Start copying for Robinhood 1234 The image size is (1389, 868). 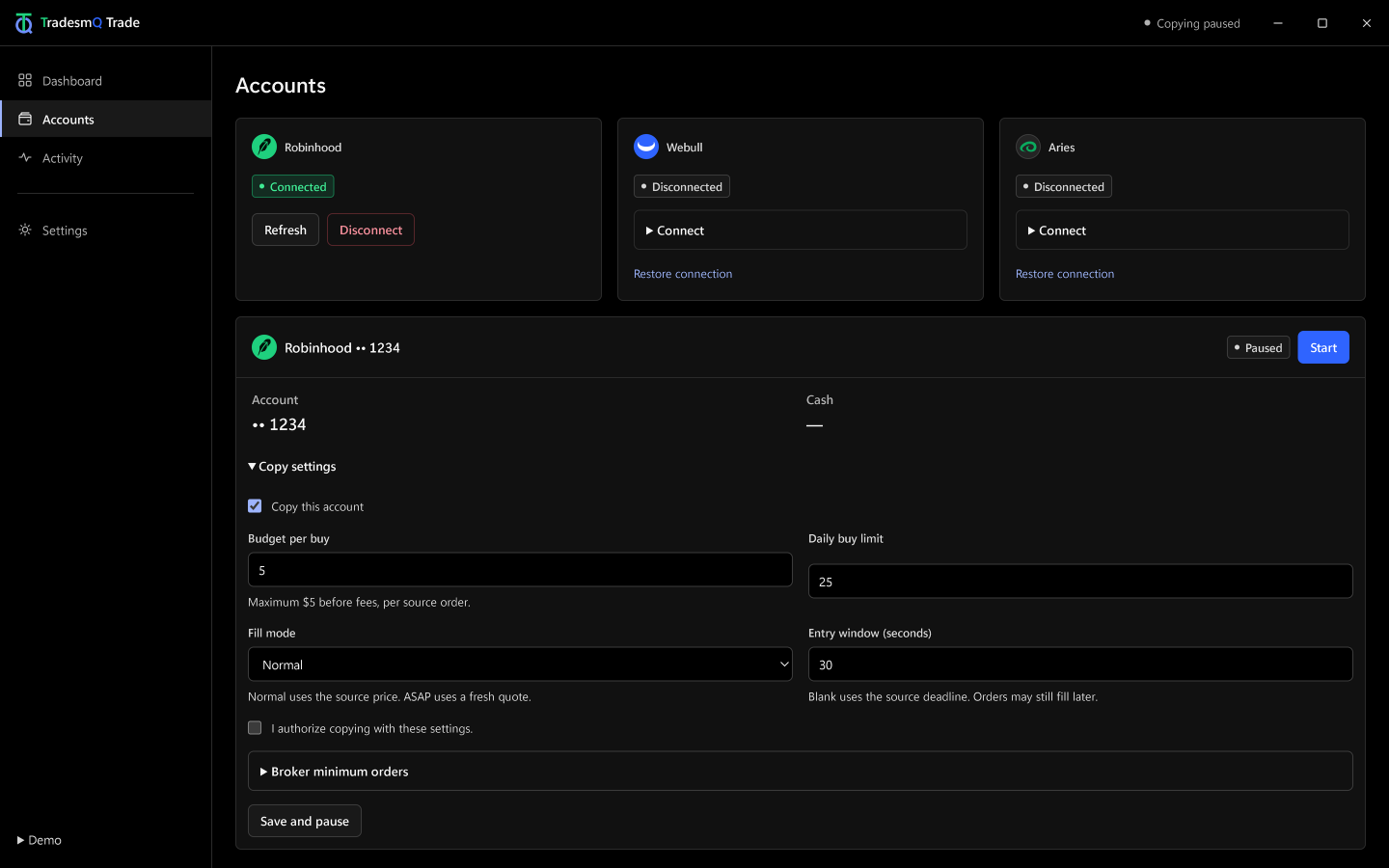tap(1322, 347)
